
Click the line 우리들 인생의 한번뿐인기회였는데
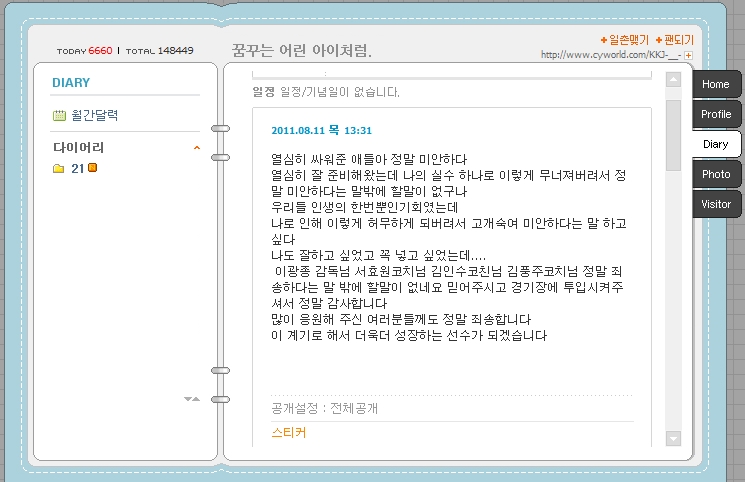pos(365,207)
